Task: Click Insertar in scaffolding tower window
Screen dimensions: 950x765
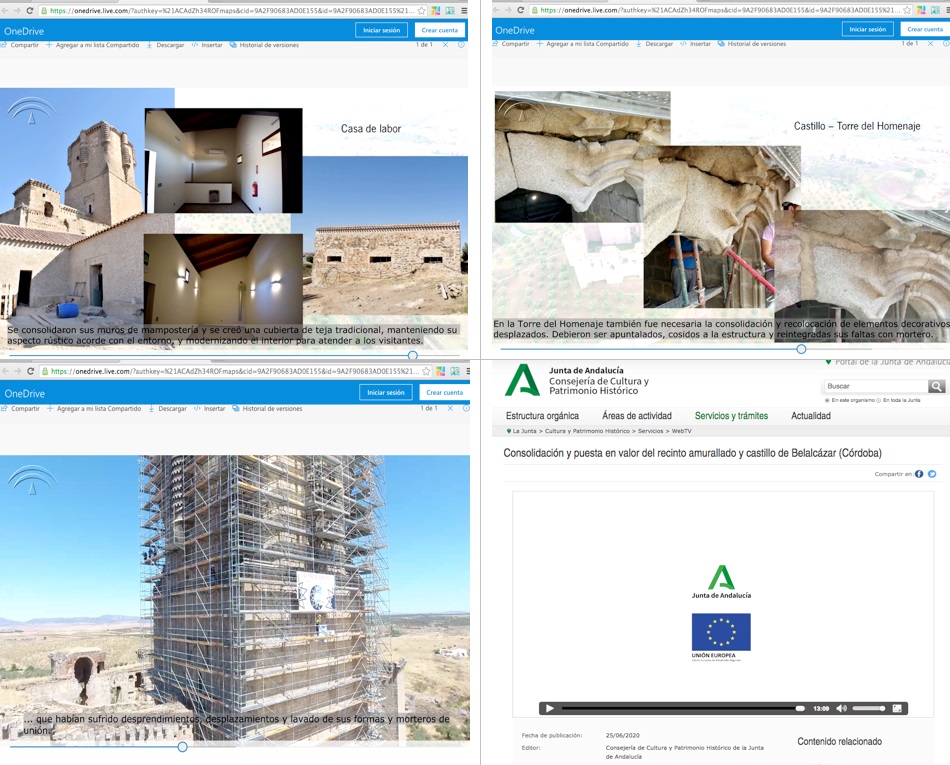Action: point(210,409)
